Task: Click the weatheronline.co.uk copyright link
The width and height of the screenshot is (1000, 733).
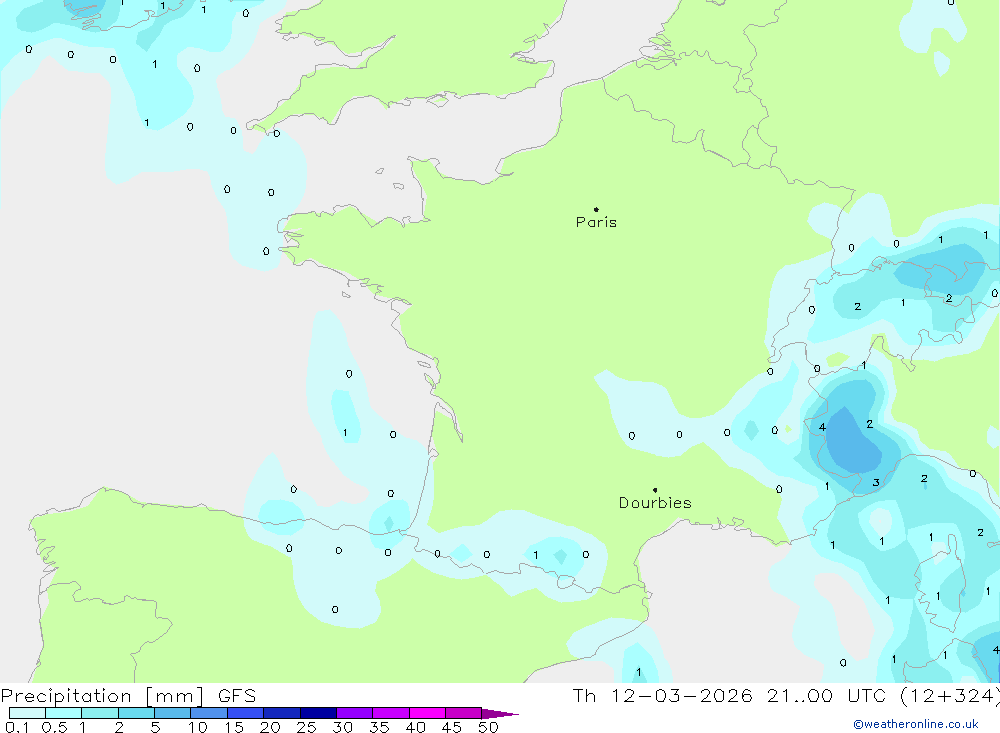Action: 915,724
